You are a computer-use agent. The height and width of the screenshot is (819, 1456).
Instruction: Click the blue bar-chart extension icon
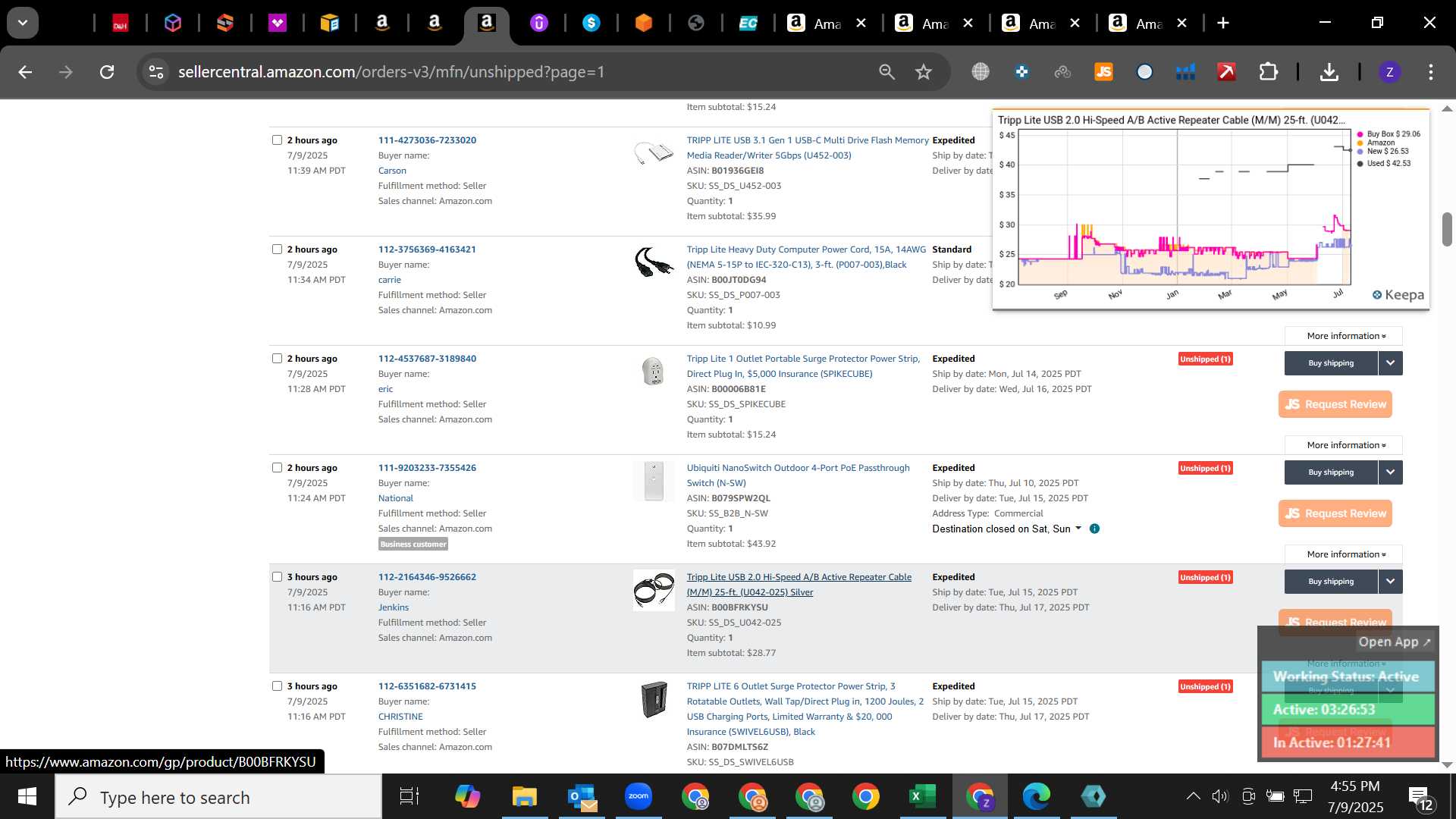(x=1185, y=72)
